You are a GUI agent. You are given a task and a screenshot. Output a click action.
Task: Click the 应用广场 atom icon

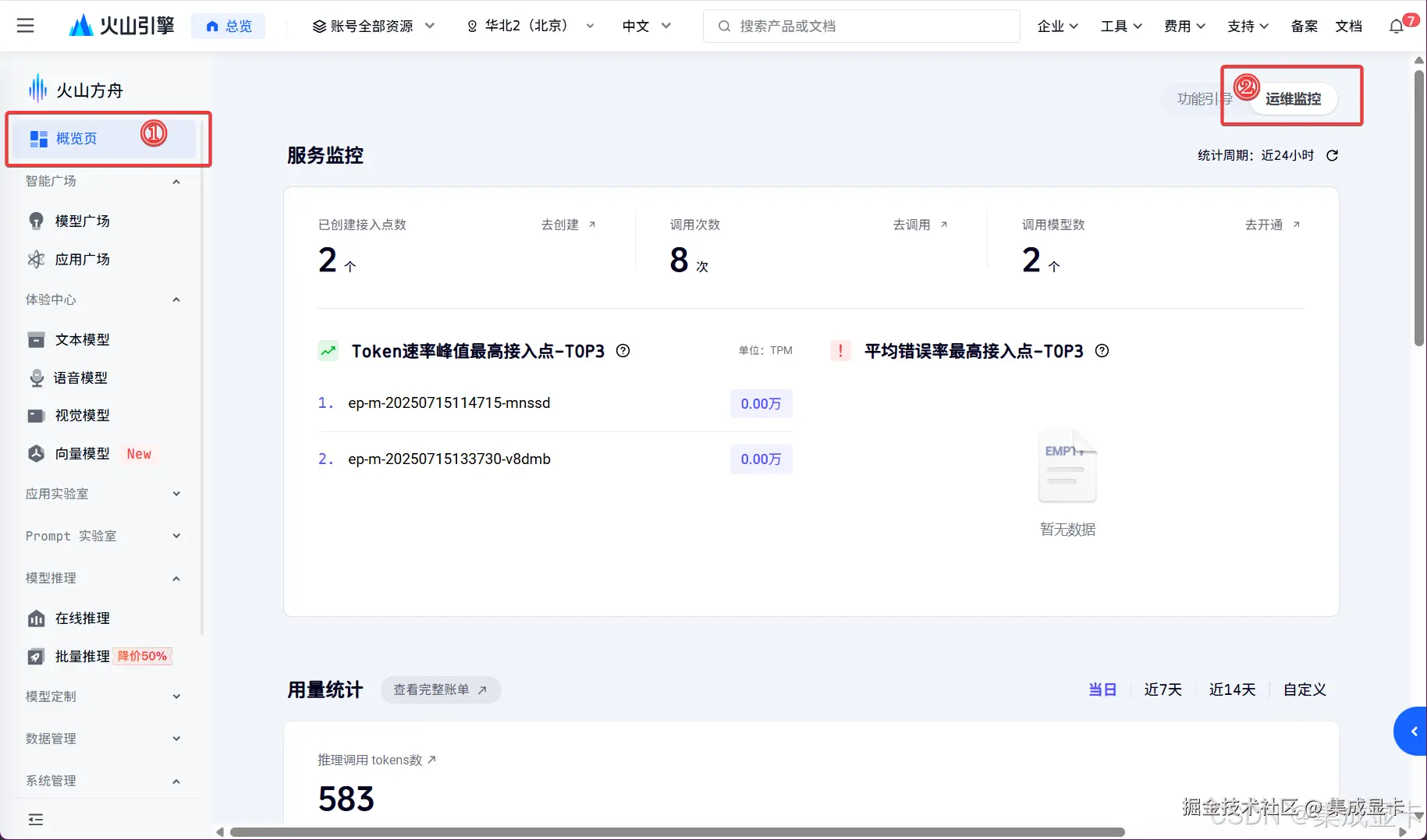36,259
